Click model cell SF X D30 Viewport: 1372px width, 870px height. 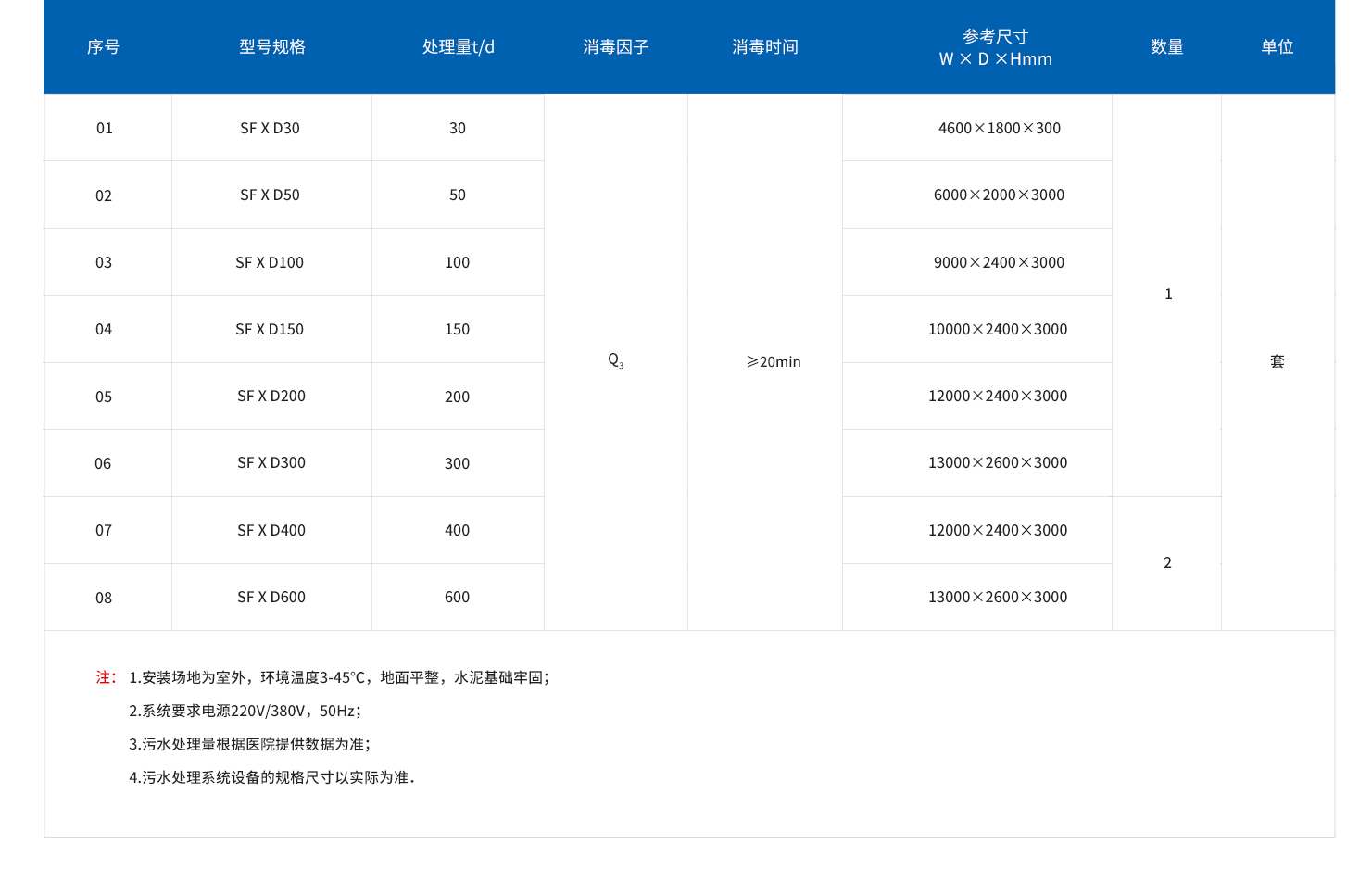coord(271,129)
